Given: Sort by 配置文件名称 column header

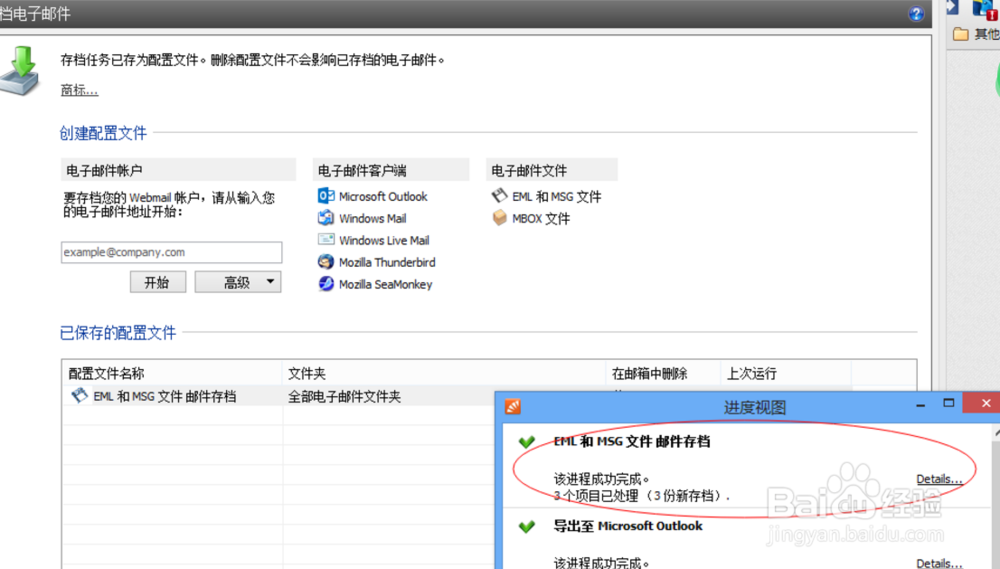Looking at the screenshot, I should [172, 373].
